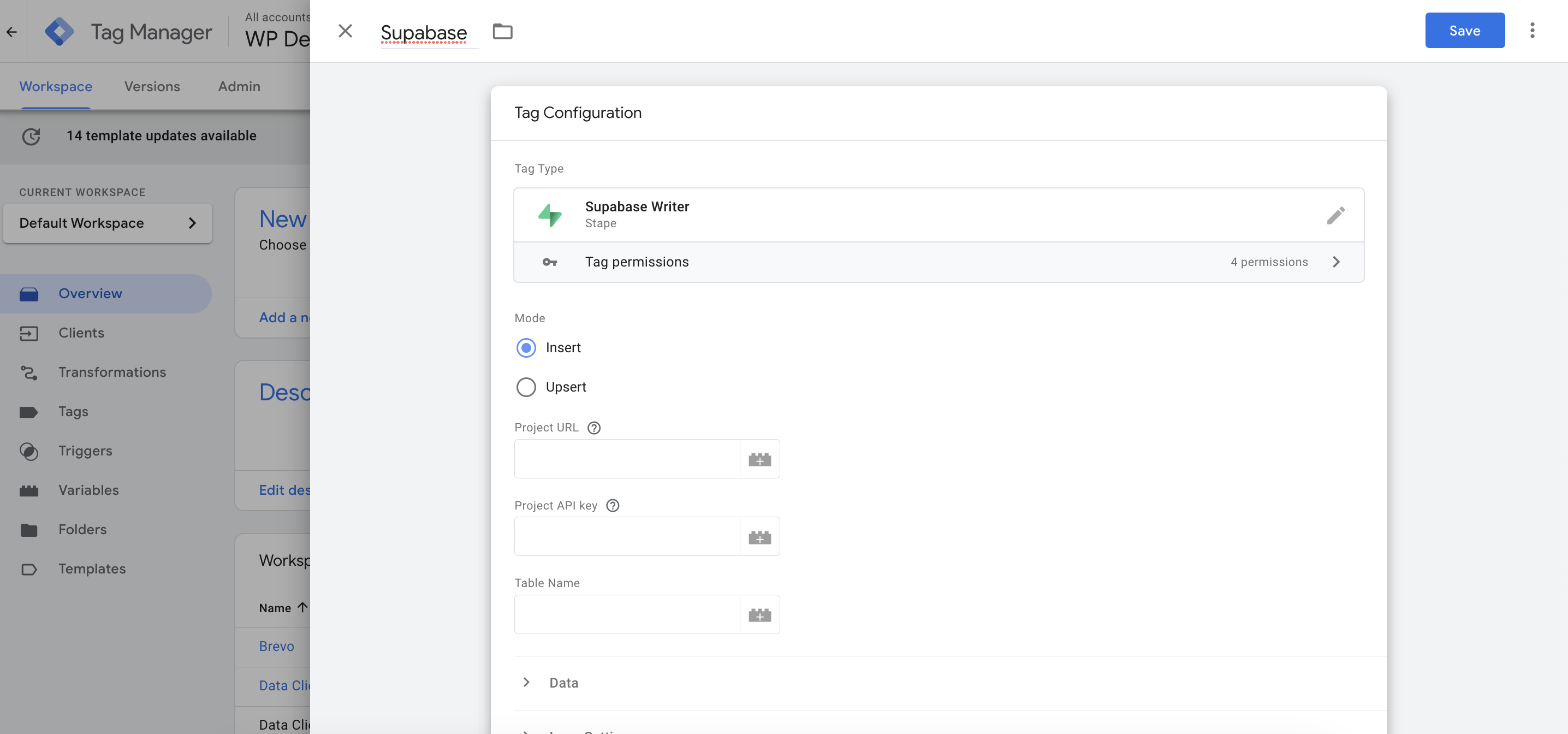Click the template updates refresh icon
Viewport: 1568px width, 734px height.
(31, 136)
